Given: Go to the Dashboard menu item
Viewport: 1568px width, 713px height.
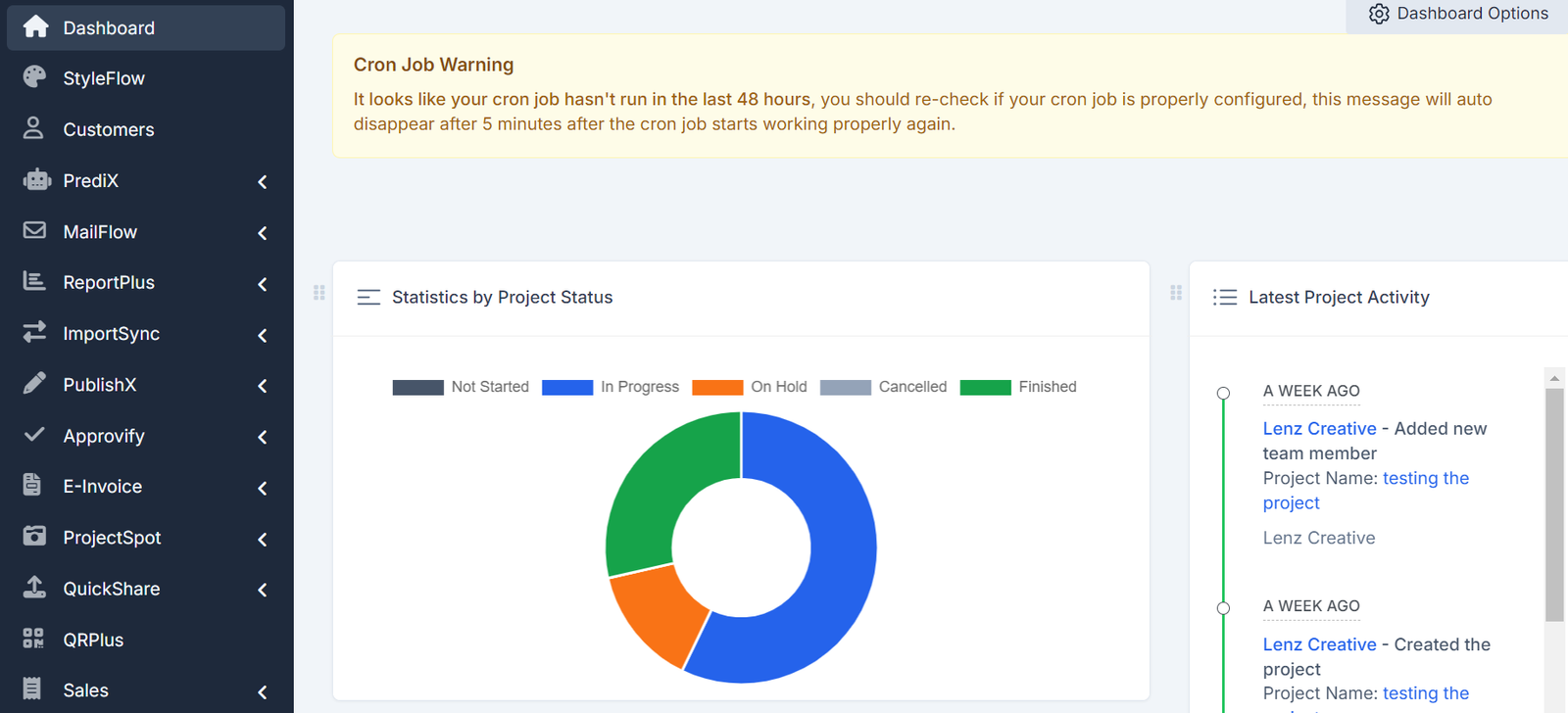Looking at the screenshot, I should pos(108,27).
